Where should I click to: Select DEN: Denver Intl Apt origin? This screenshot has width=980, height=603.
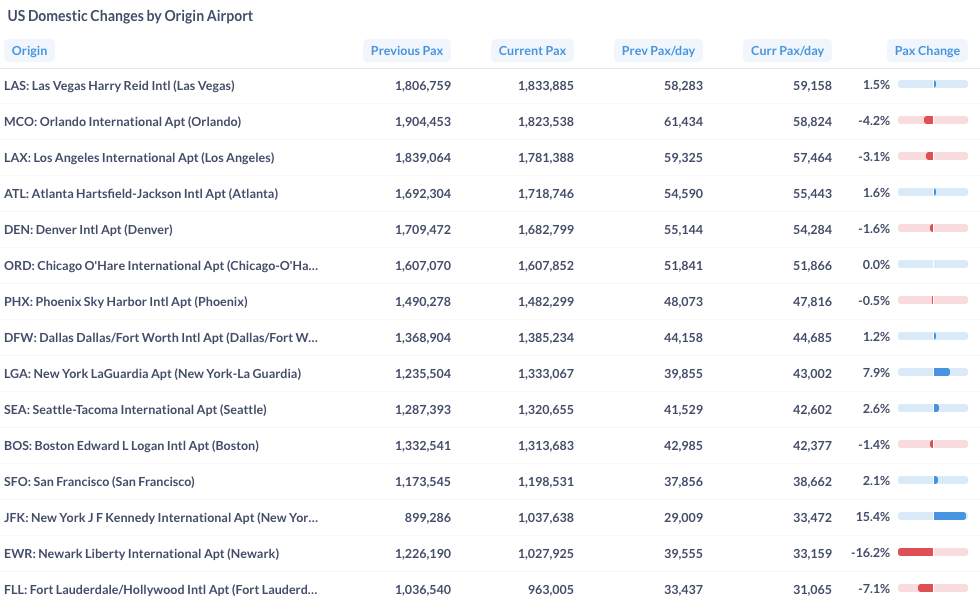(88, 229)
